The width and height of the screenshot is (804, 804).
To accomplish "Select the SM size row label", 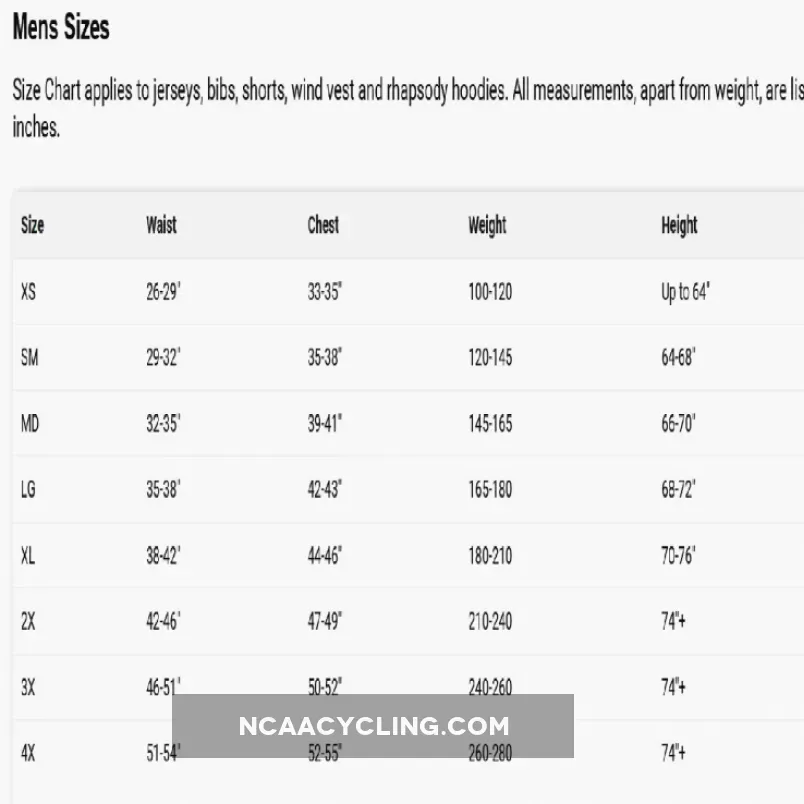I will tap(29, 357).
